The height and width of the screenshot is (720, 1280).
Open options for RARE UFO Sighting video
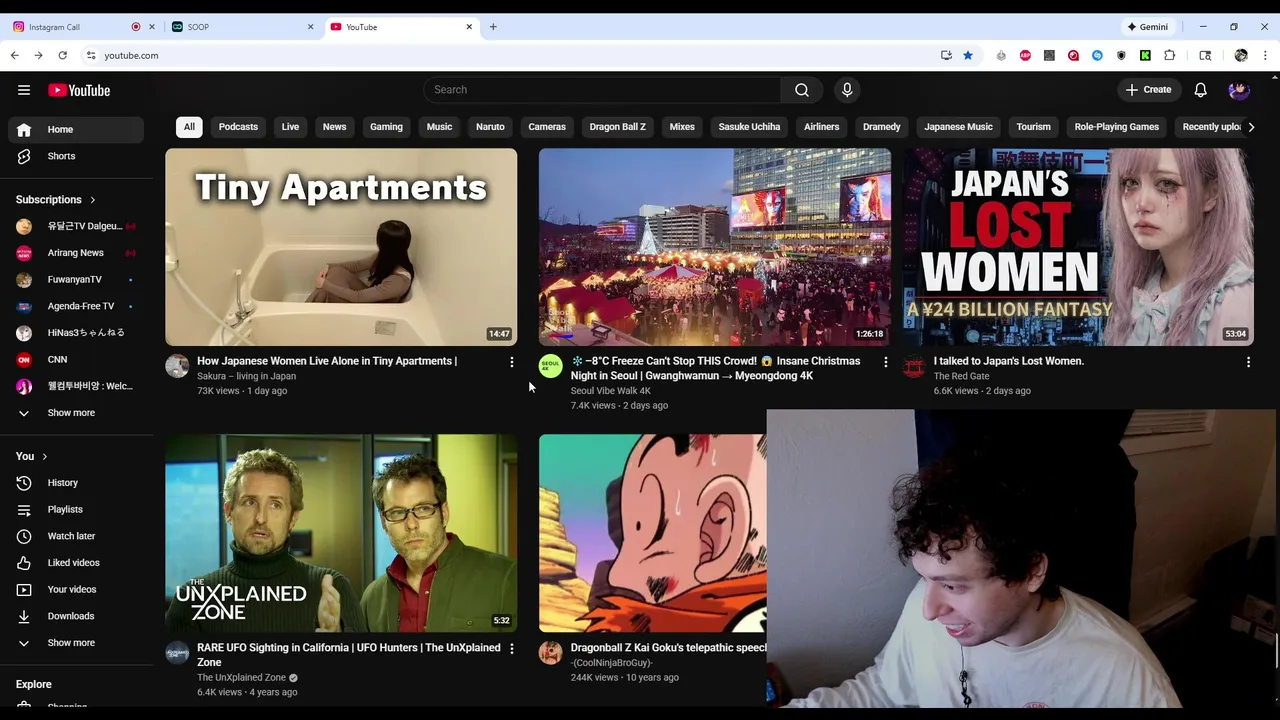tap(512, 649)
